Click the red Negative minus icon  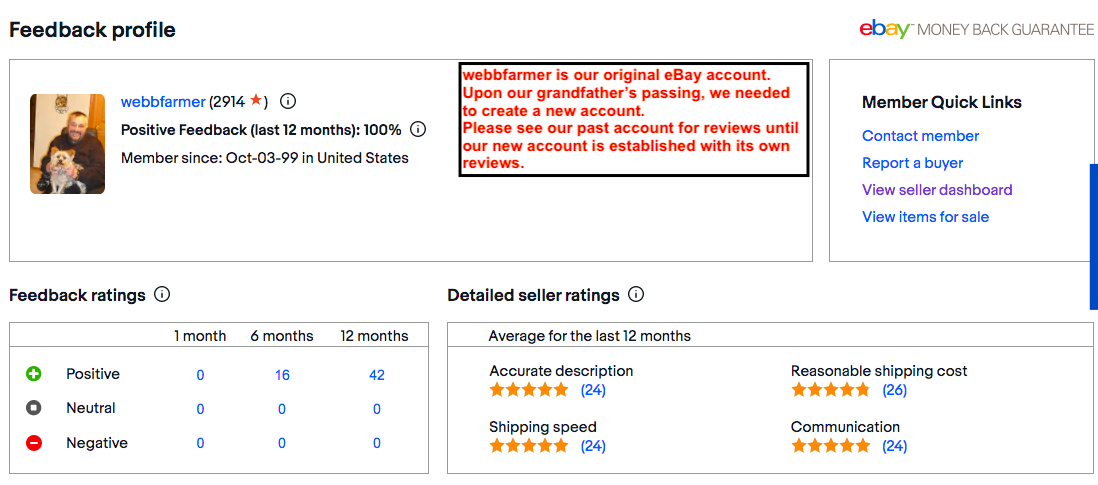click(x=34, y=443)
